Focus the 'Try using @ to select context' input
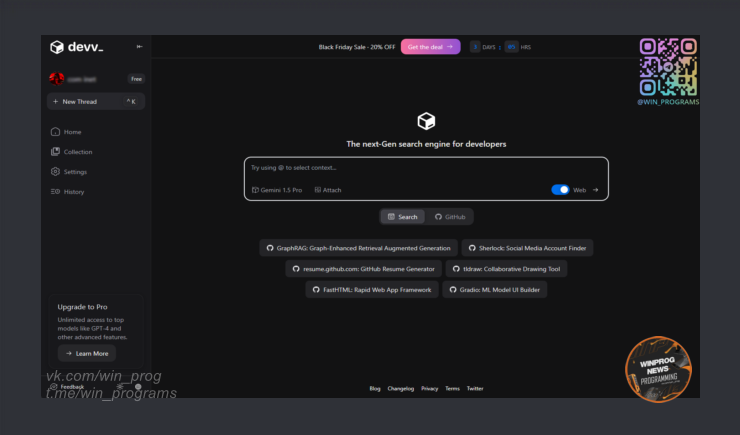740x435 pixels. 426,168
